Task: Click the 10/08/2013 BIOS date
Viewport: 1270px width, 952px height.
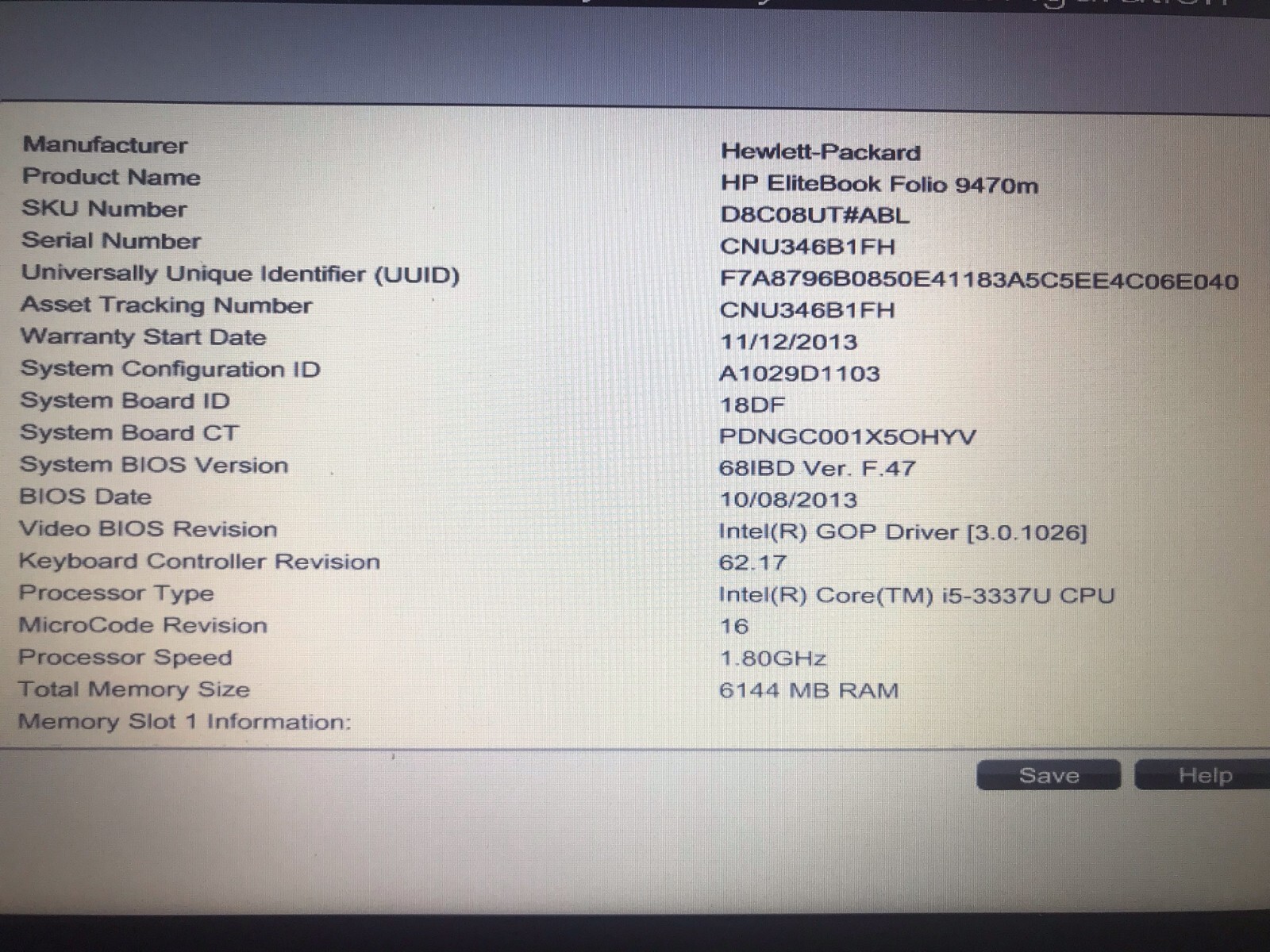Action: tap(788, 500)
